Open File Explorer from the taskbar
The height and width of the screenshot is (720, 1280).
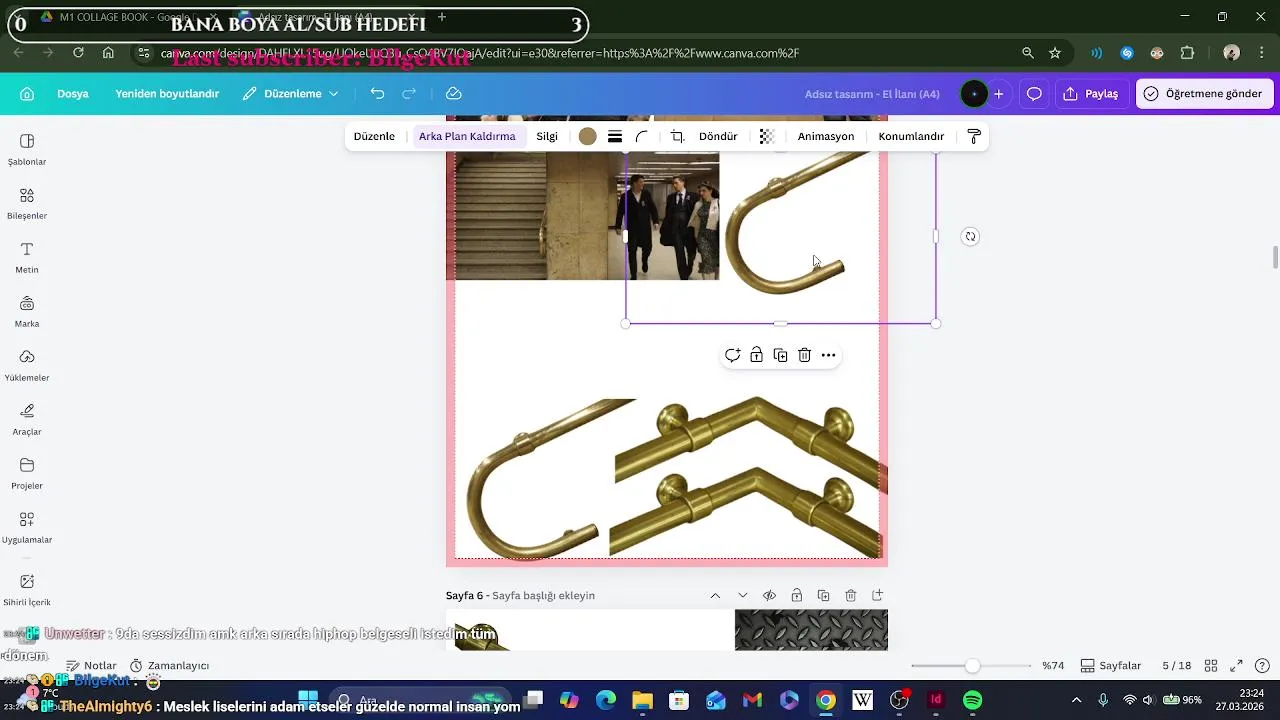[x=642, y=700]
